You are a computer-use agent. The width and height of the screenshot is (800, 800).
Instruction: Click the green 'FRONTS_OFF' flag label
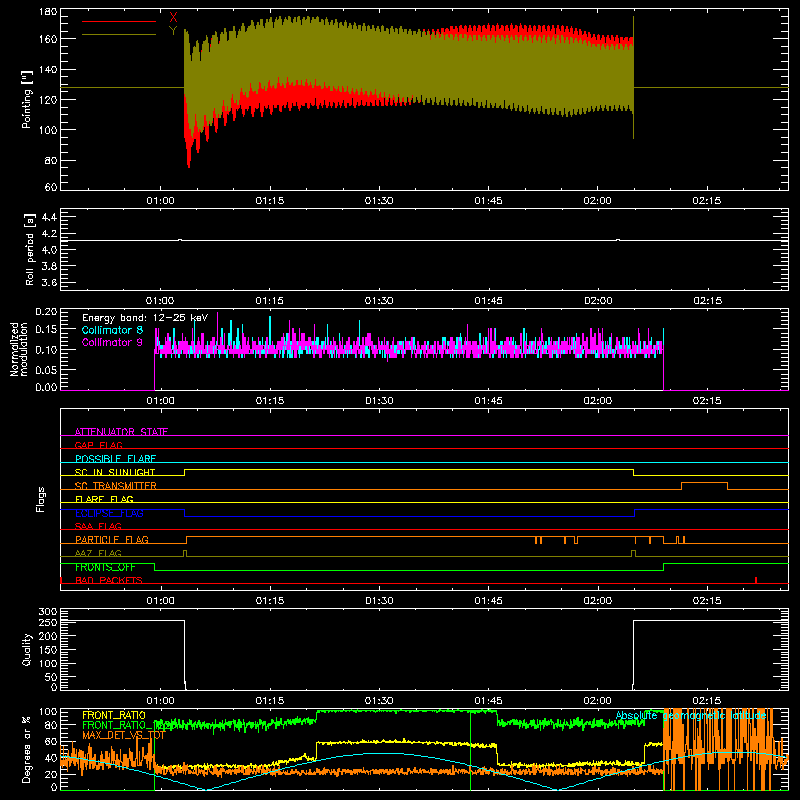click(x=105, y=567)
